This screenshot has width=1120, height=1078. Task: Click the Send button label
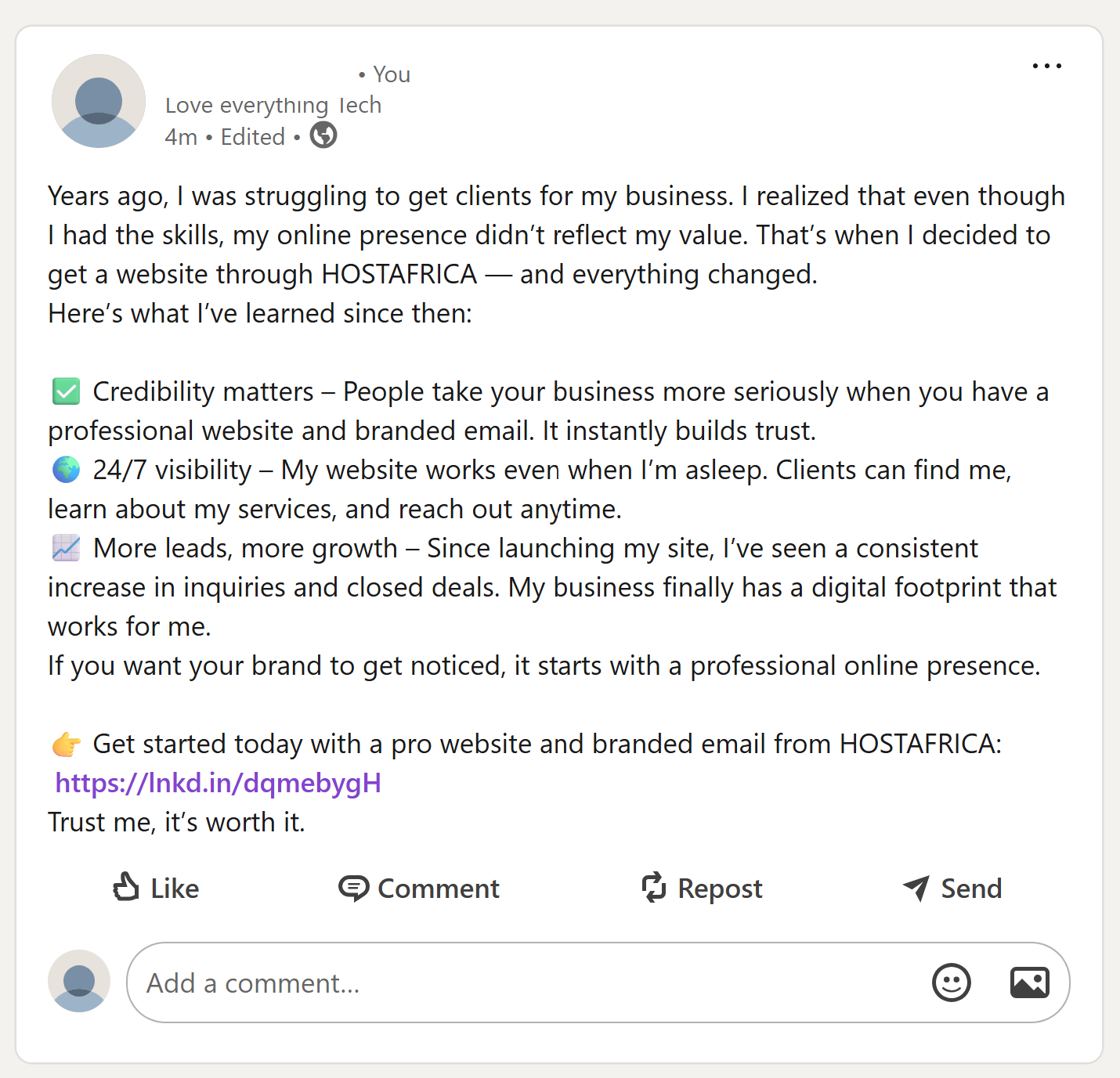(971, 889)
